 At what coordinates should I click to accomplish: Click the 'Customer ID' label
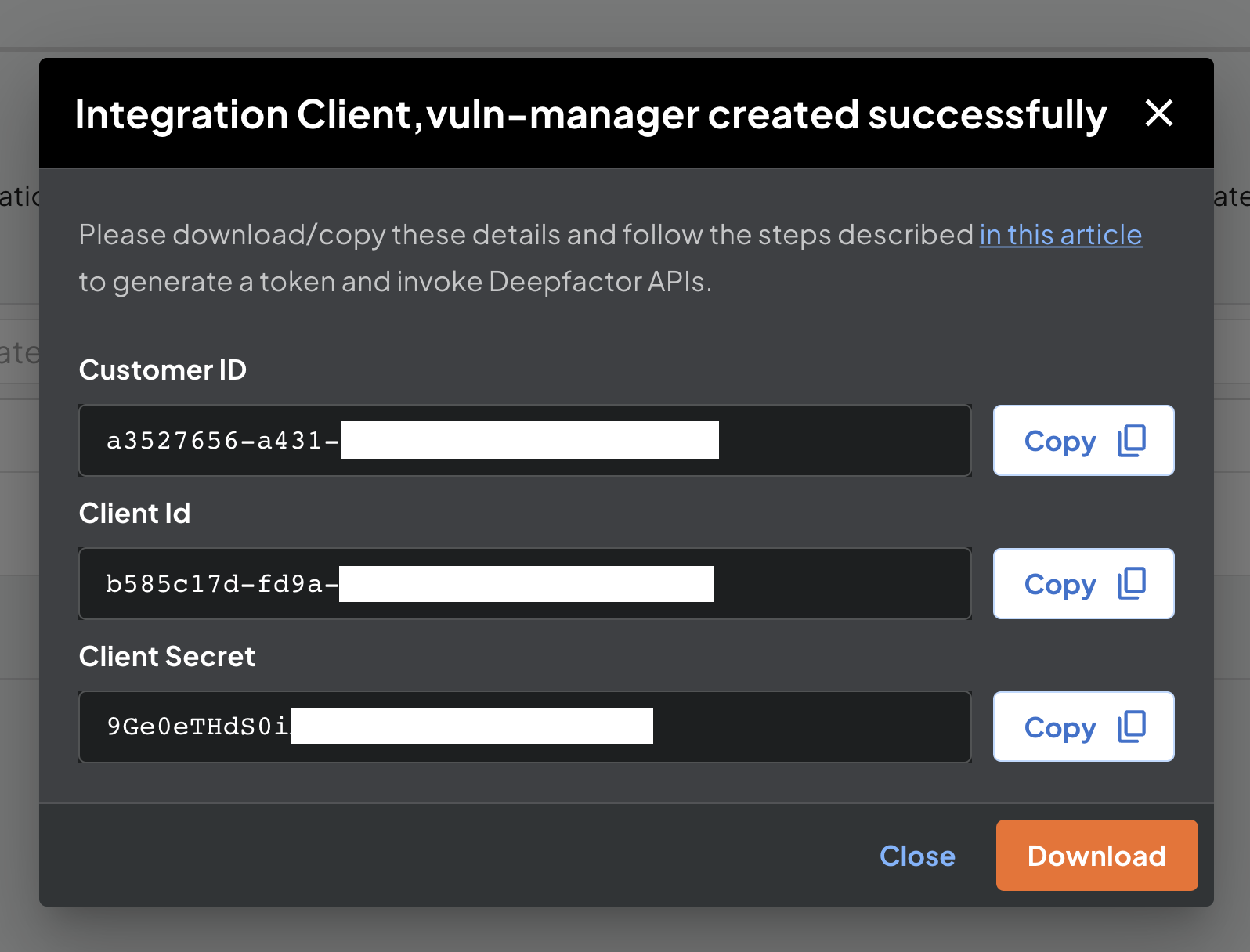pyautogui.click(x=163, y=370)
